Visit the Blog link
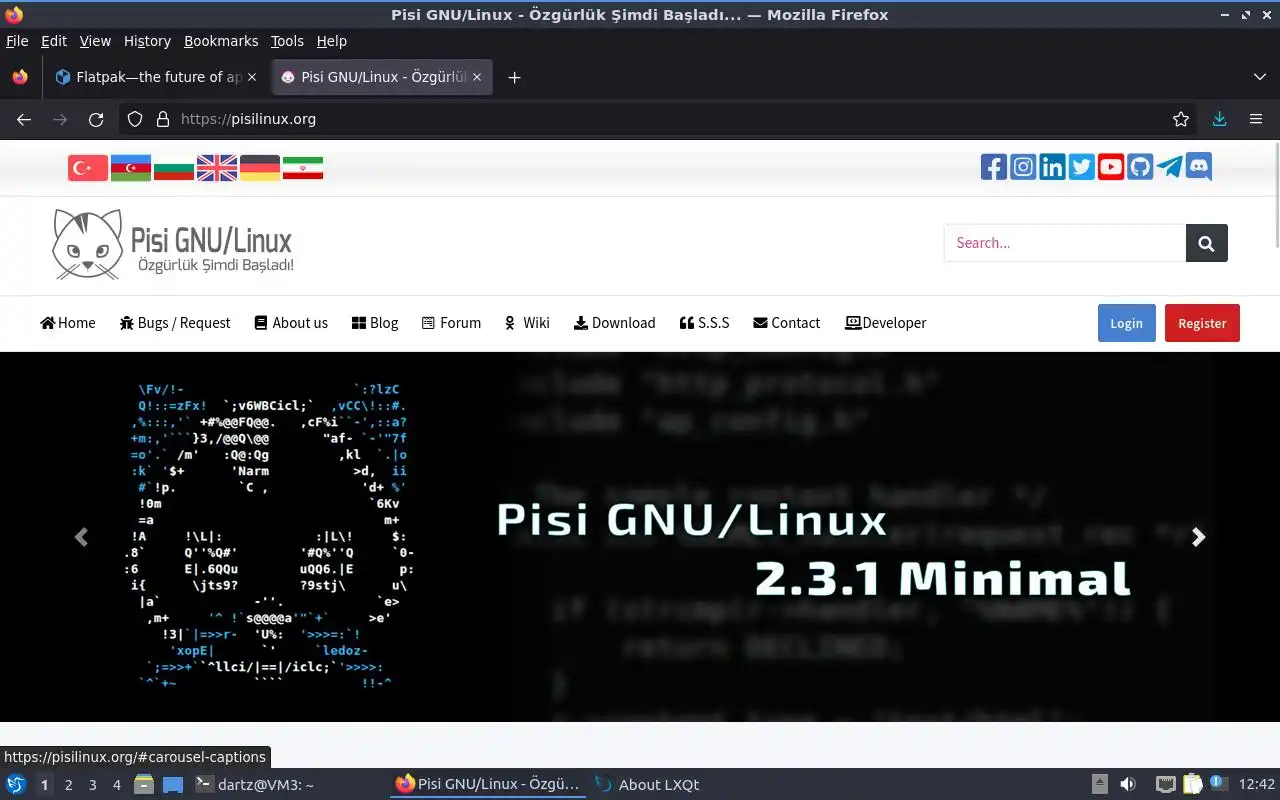Viewport: 1280px width, 800px height. pos(375,323)
